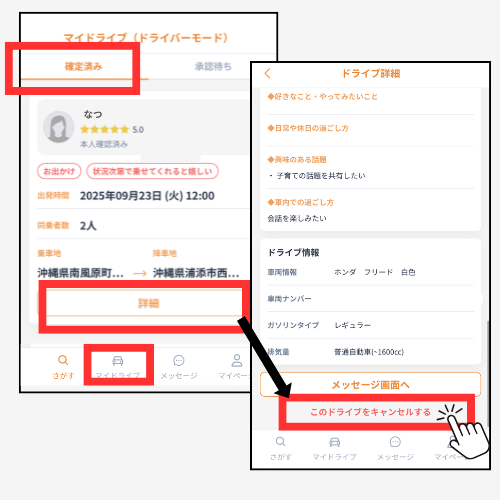This screenshot has width=500, height=500.
Task: Tap メッセージ icon in right screen navigation
Action: [395, 442]
